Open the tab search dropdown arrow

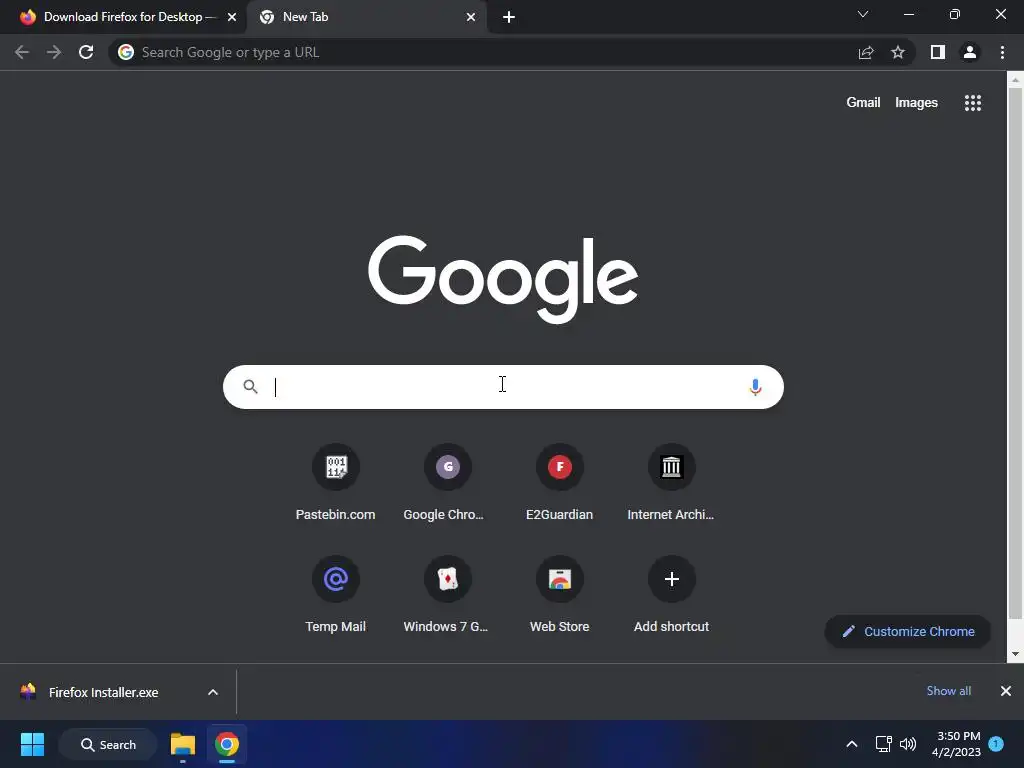(863, 14)
